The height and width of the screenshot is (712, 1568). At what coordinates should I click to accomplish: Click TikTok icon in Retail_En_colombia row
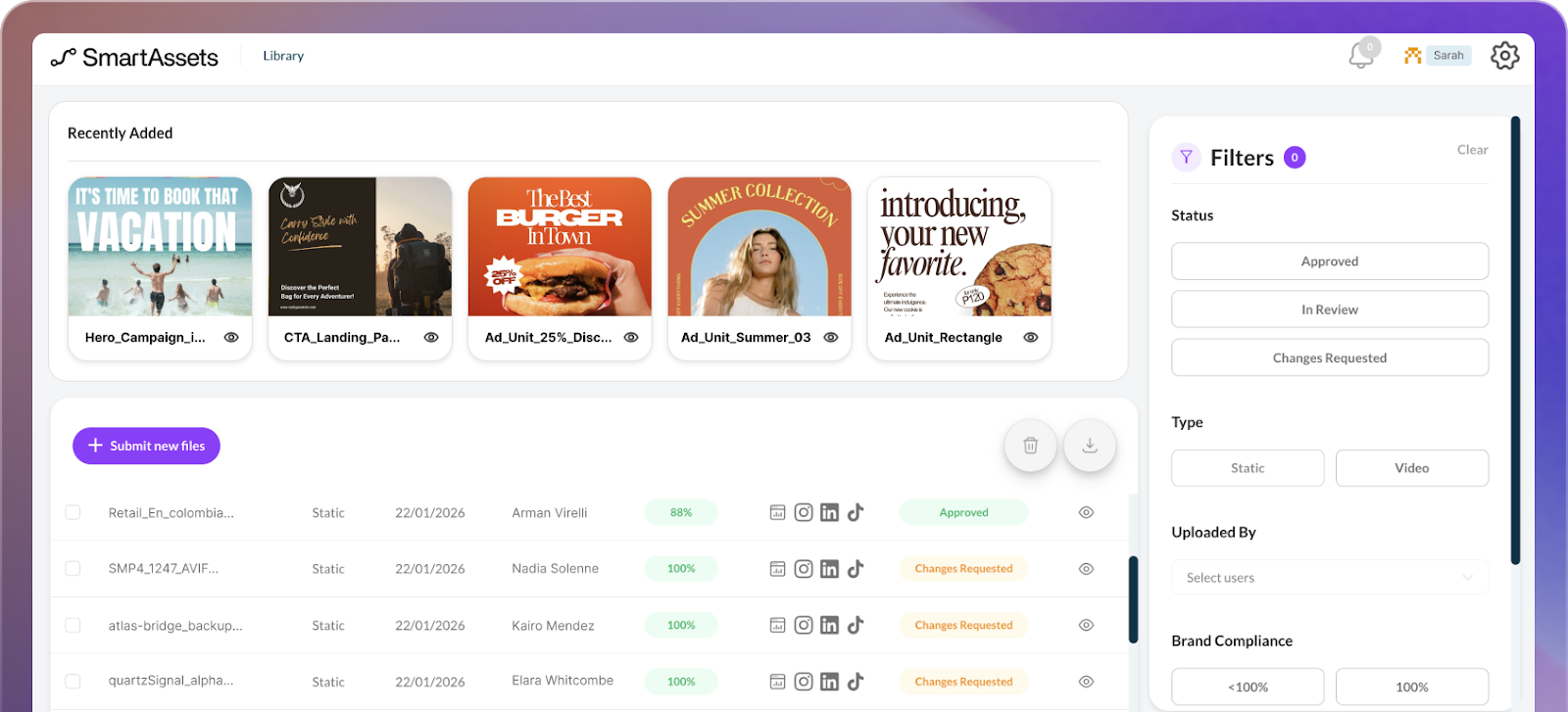coord(856,512)
